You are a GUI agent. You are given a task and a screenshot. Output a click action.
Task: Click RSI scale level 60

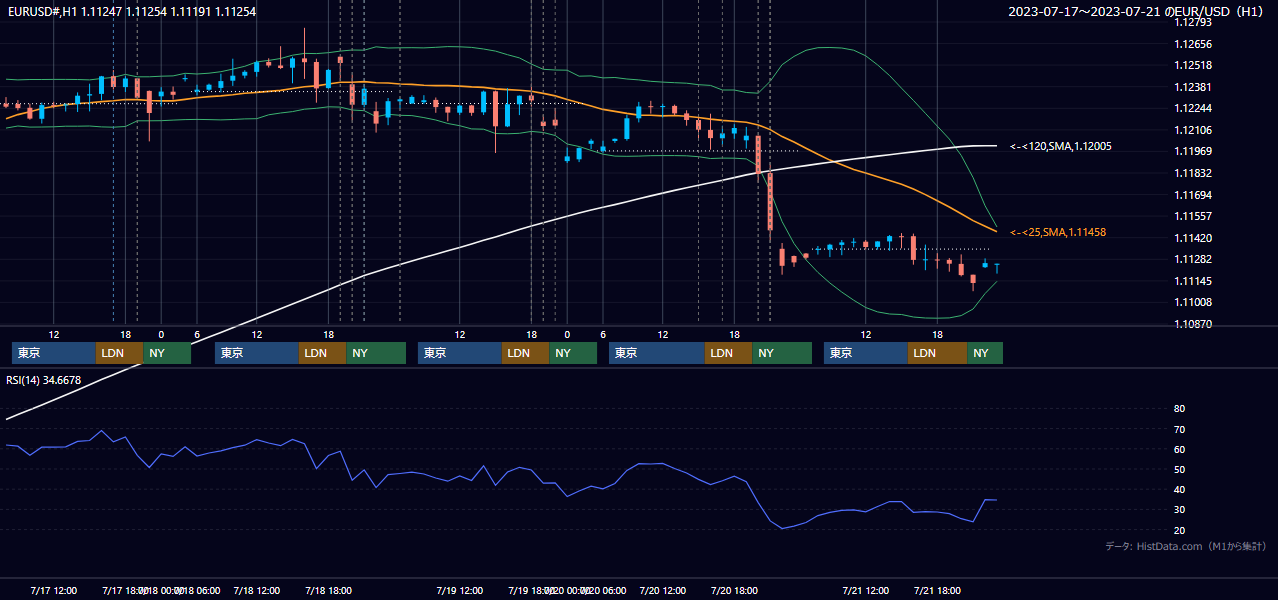(x=1179, y=449)
